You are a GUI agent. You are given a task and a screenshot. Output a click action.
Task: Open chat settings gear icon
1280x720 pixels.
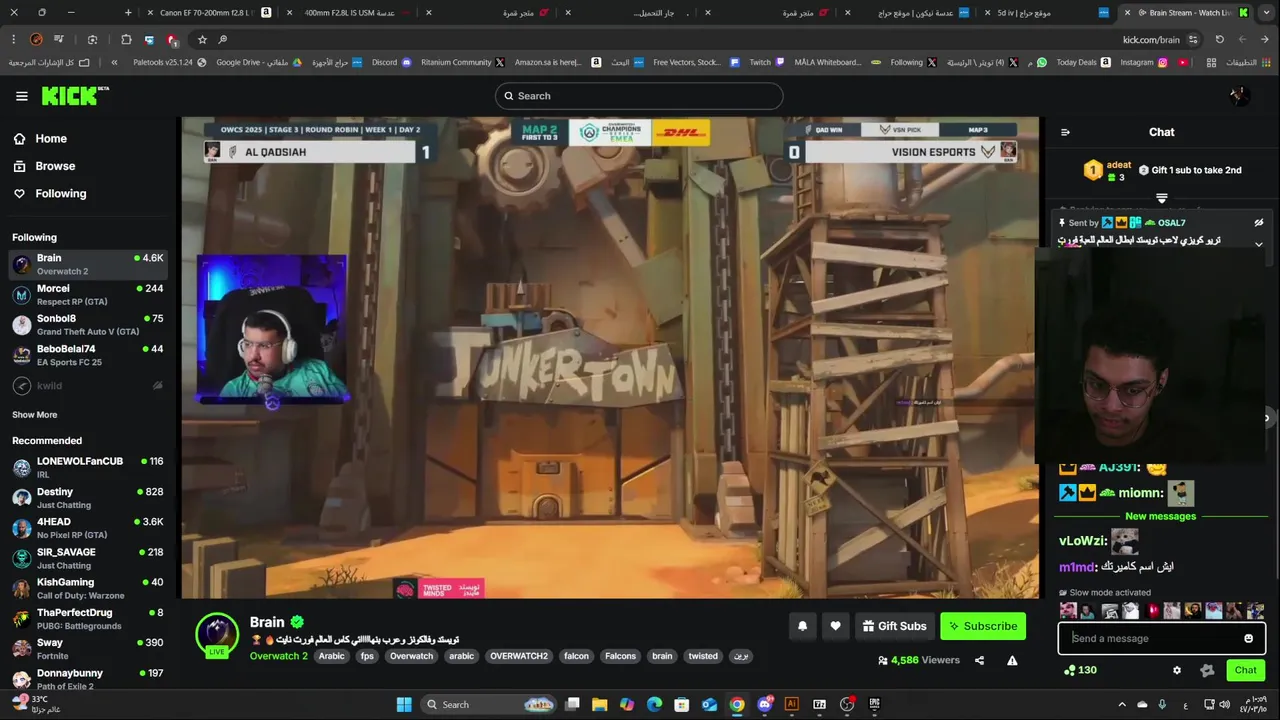tap(1177, 670)
